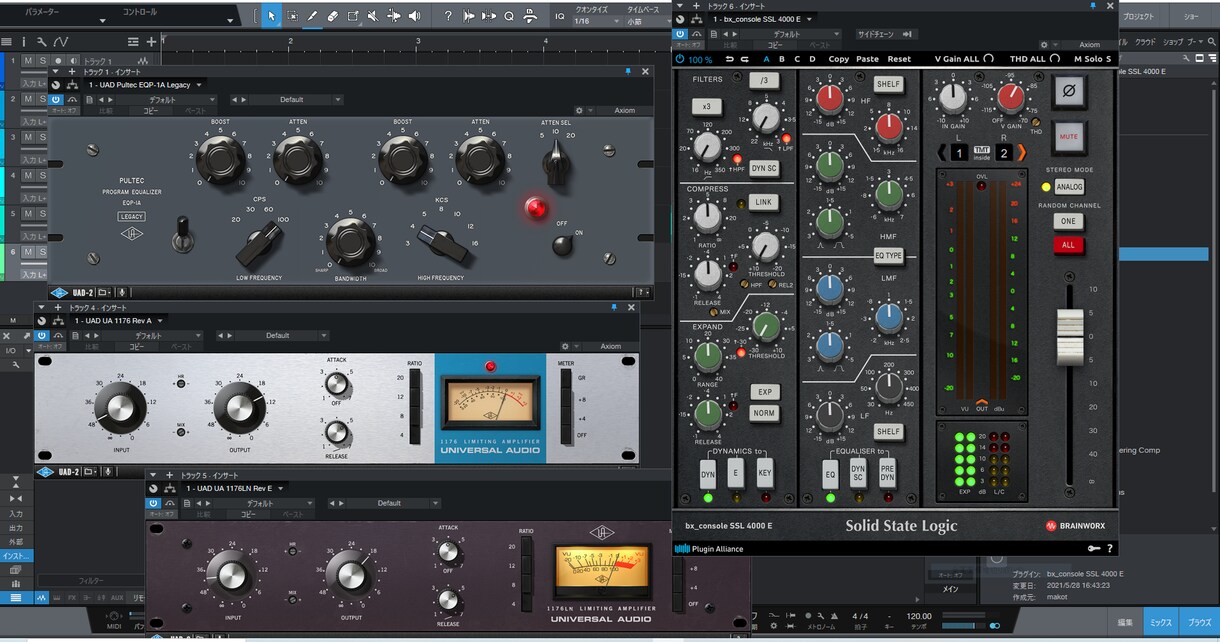This screenshot has width=1220, height=642.
Task: Select the Eraser tool
Action: click(332, 16)
